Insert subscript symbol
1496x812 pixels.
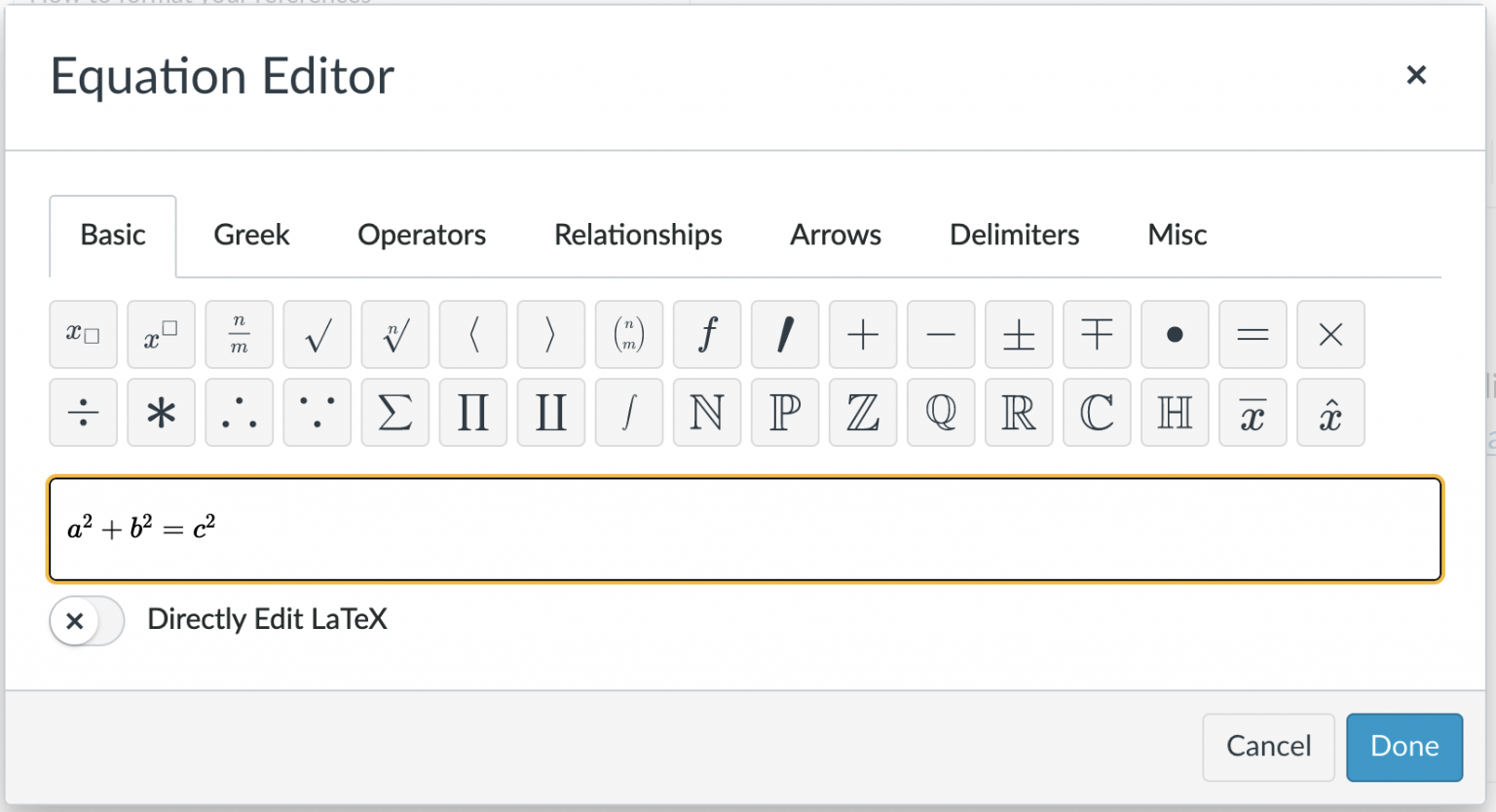(x=84, y=335)
